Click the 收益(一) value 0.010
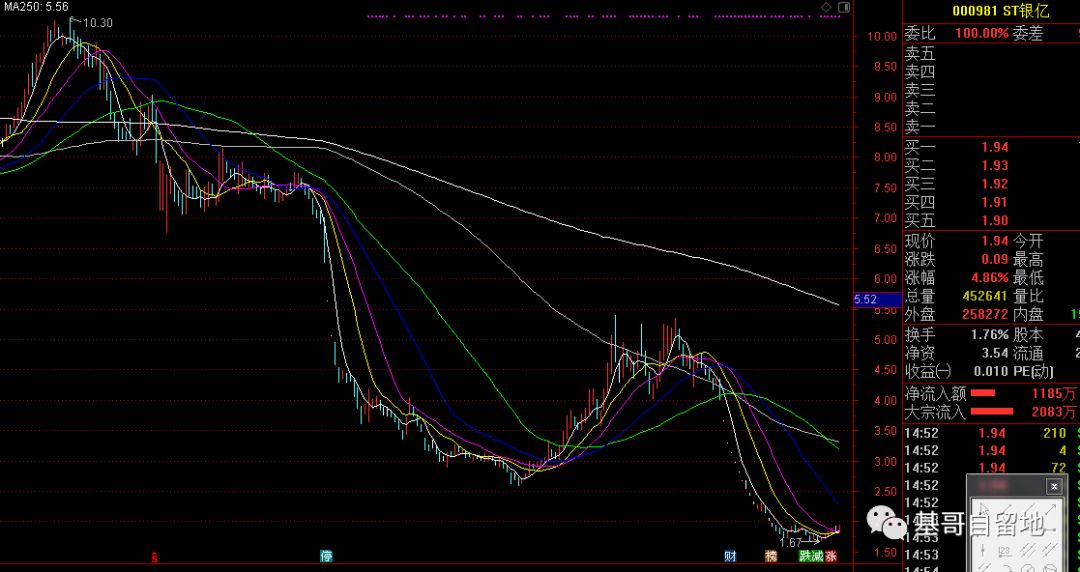1080x572 pixels. (x=992, y=373)
